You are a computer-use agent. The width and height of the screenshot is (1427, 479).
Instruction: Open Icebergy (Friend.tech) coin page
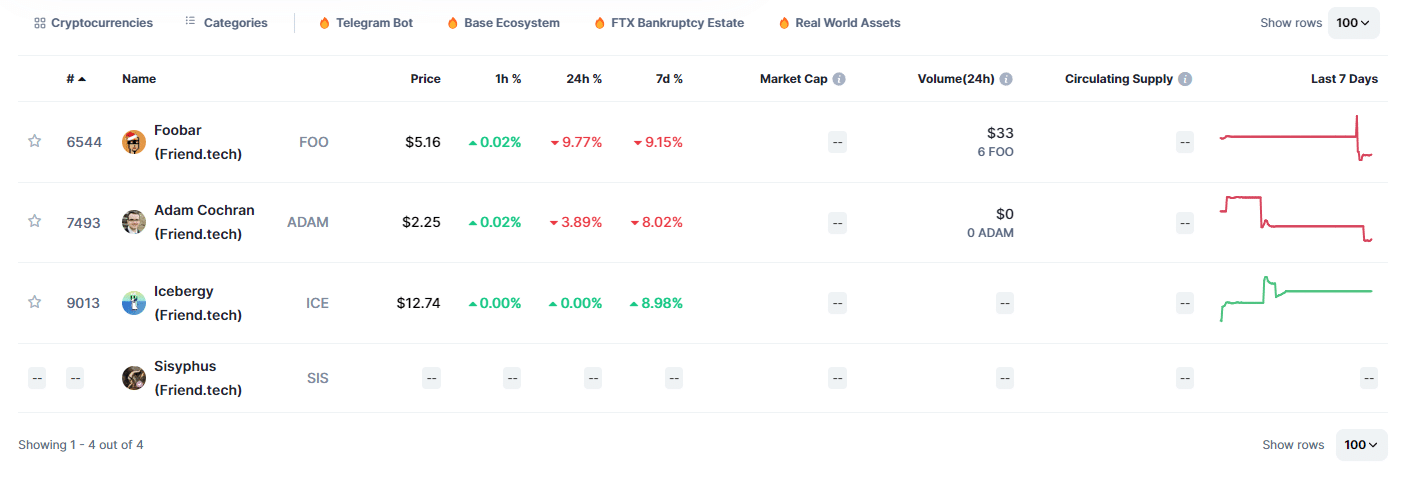point(198,303)
